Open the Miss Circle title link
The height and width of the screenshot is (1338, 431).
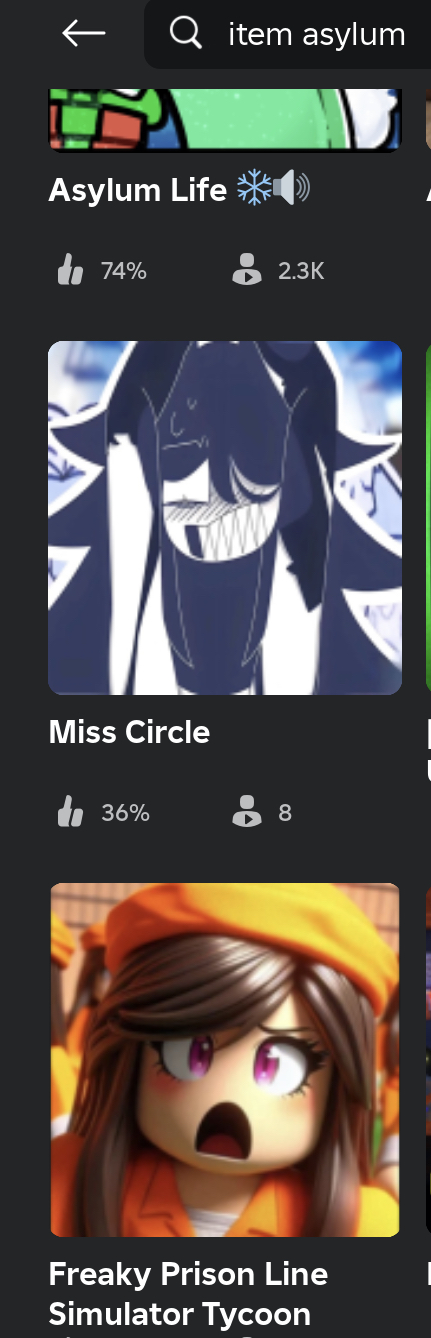(129, 732)
